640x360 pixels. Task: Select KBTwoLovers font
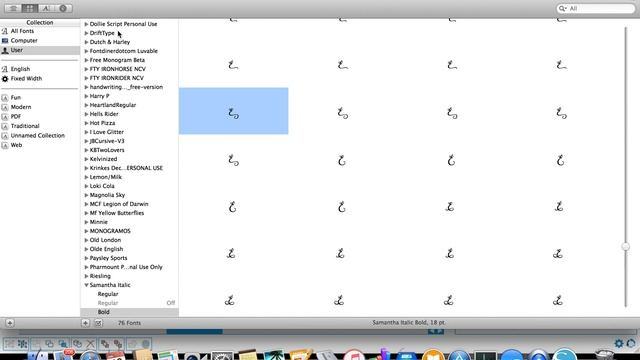click(x=107, y=150)
